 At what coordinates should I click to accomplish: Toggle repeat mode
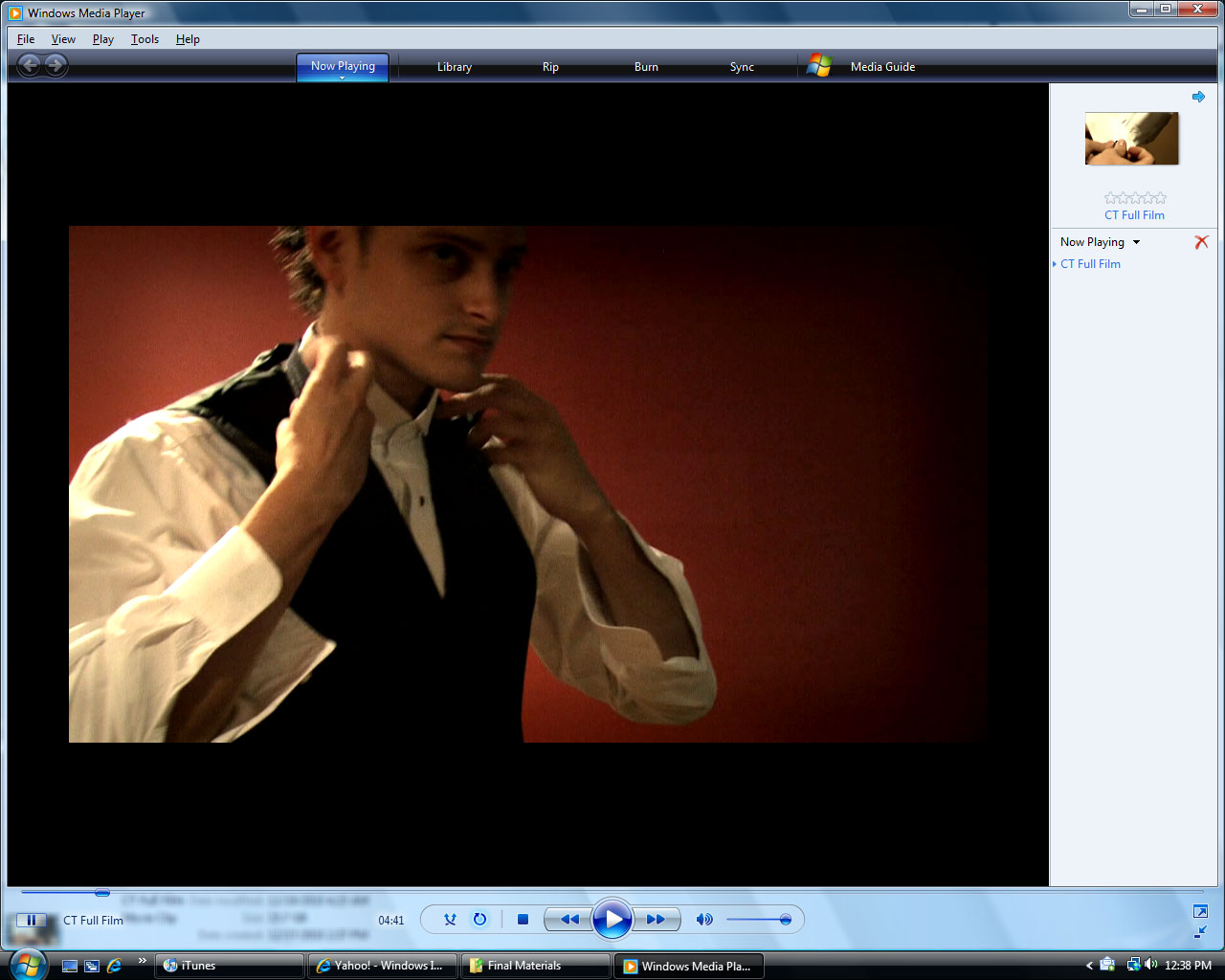coord(480,920)
